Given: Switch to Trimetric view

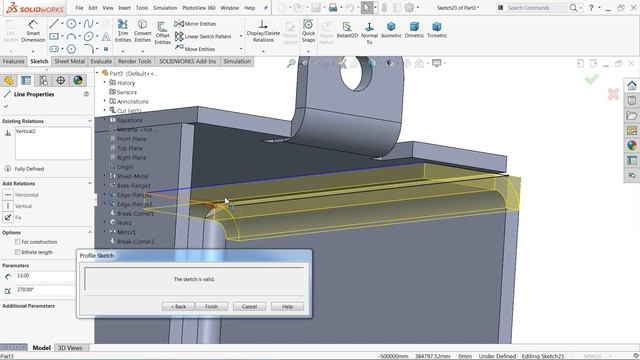Looking at the screenshot, I should 437,31.
